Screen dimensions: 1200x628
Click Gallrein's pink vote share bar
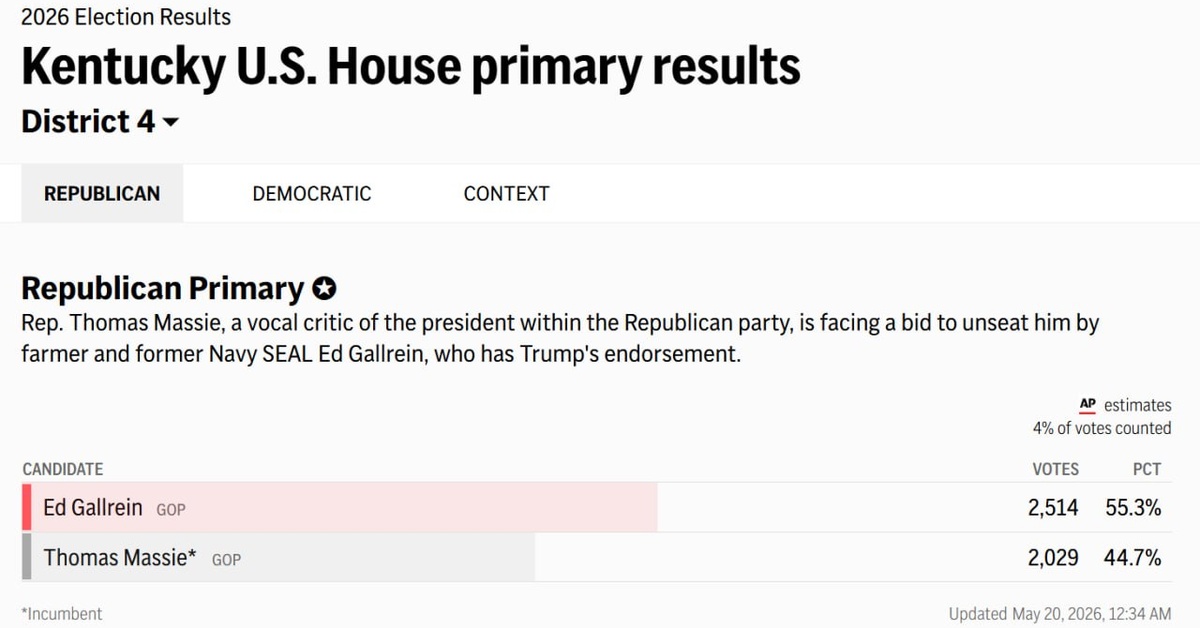[340, 507]
